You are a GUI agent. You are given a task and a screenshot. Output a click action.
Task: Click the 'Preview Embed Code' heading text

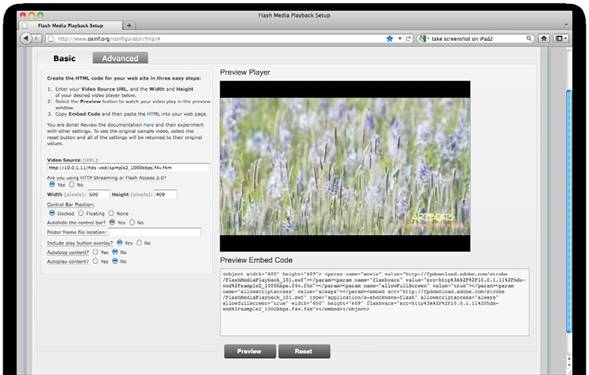tap(256, 260)
